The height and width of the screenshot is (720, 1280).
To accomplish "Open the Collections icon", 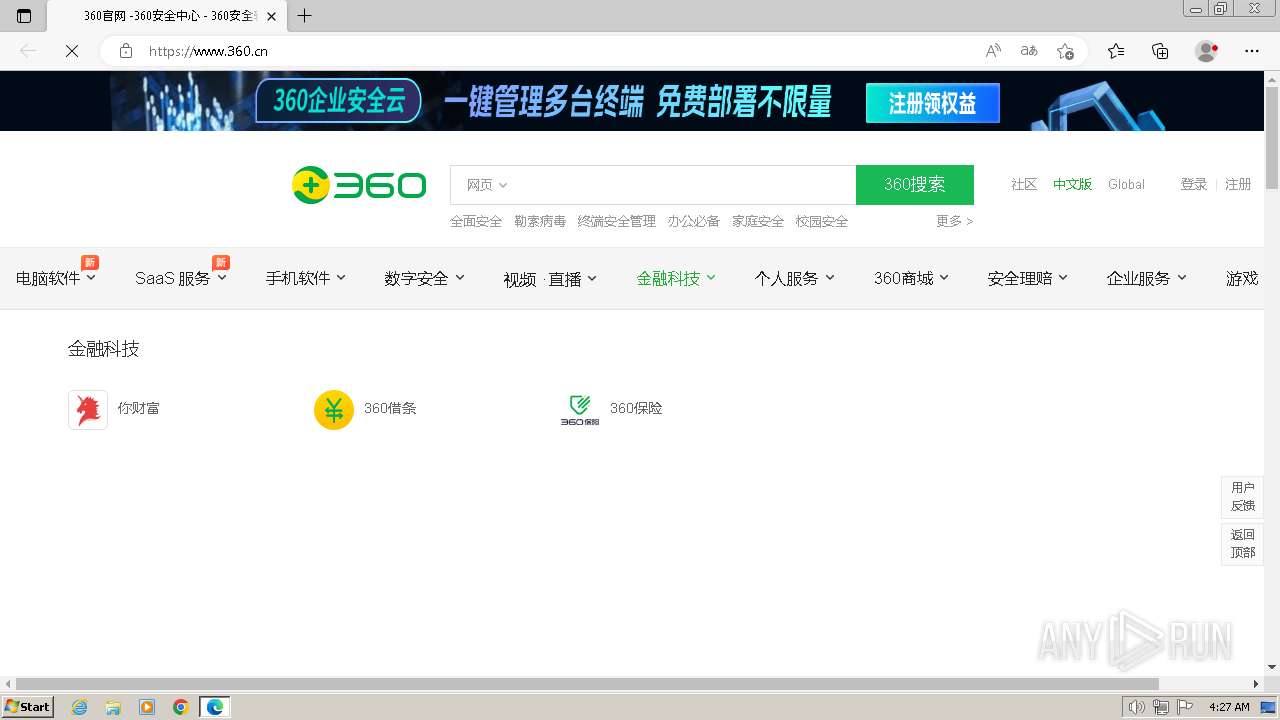I will tap(1160, 51).
